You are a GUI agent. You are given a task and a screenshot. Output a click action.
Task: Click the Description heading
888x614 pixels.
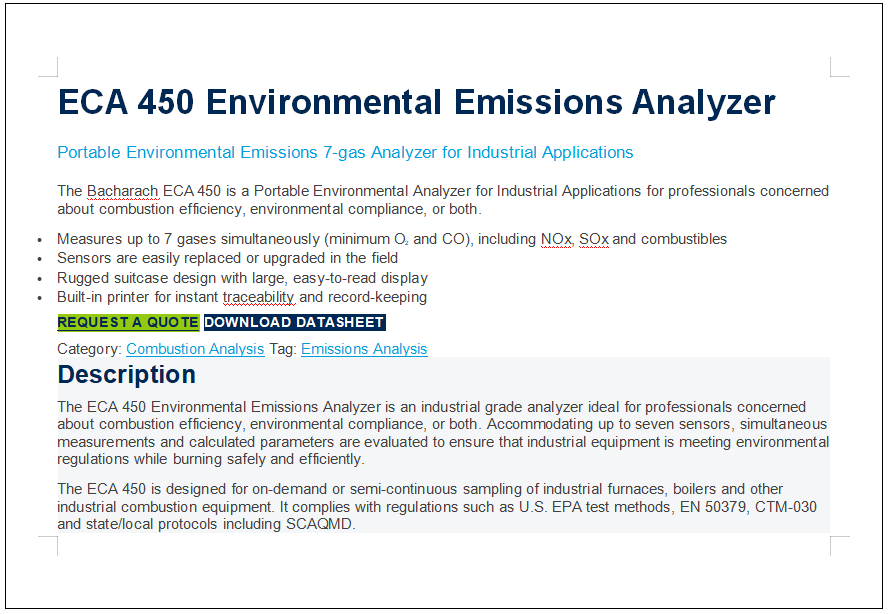click(126, 374)
